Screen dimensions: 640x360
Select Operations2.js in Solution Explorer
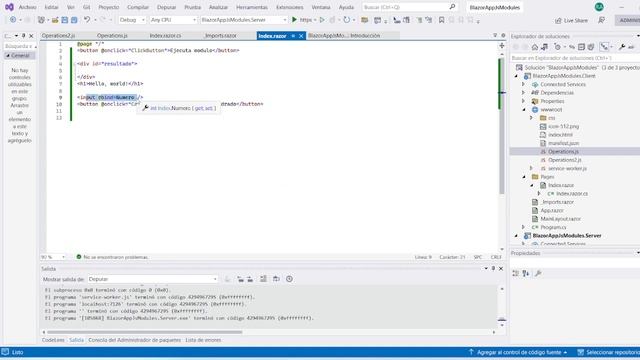coord(564,160)
